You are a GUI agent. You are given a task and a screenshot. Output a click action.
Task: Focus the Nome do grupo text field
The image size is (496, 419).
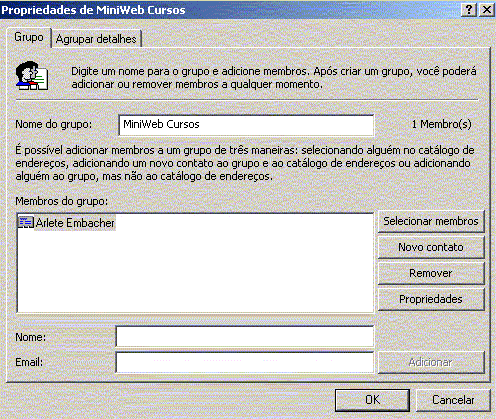[246, 125]
